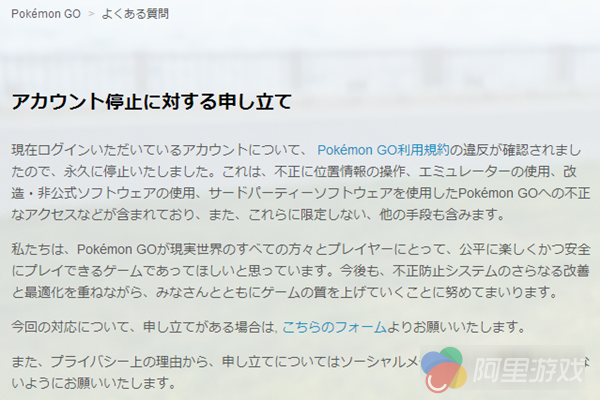
Task: Go to the よくある質問 breadcrumb page
Action: (x=135, y=15)
